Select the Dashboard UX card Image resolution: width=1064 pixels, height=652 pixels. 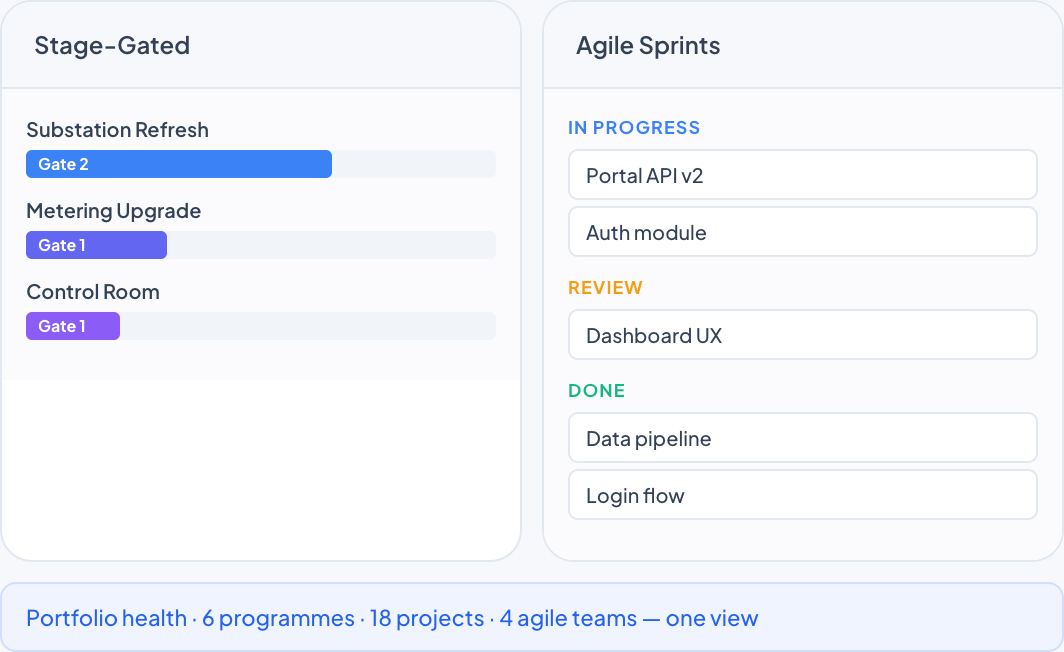(x=803, y=335)
